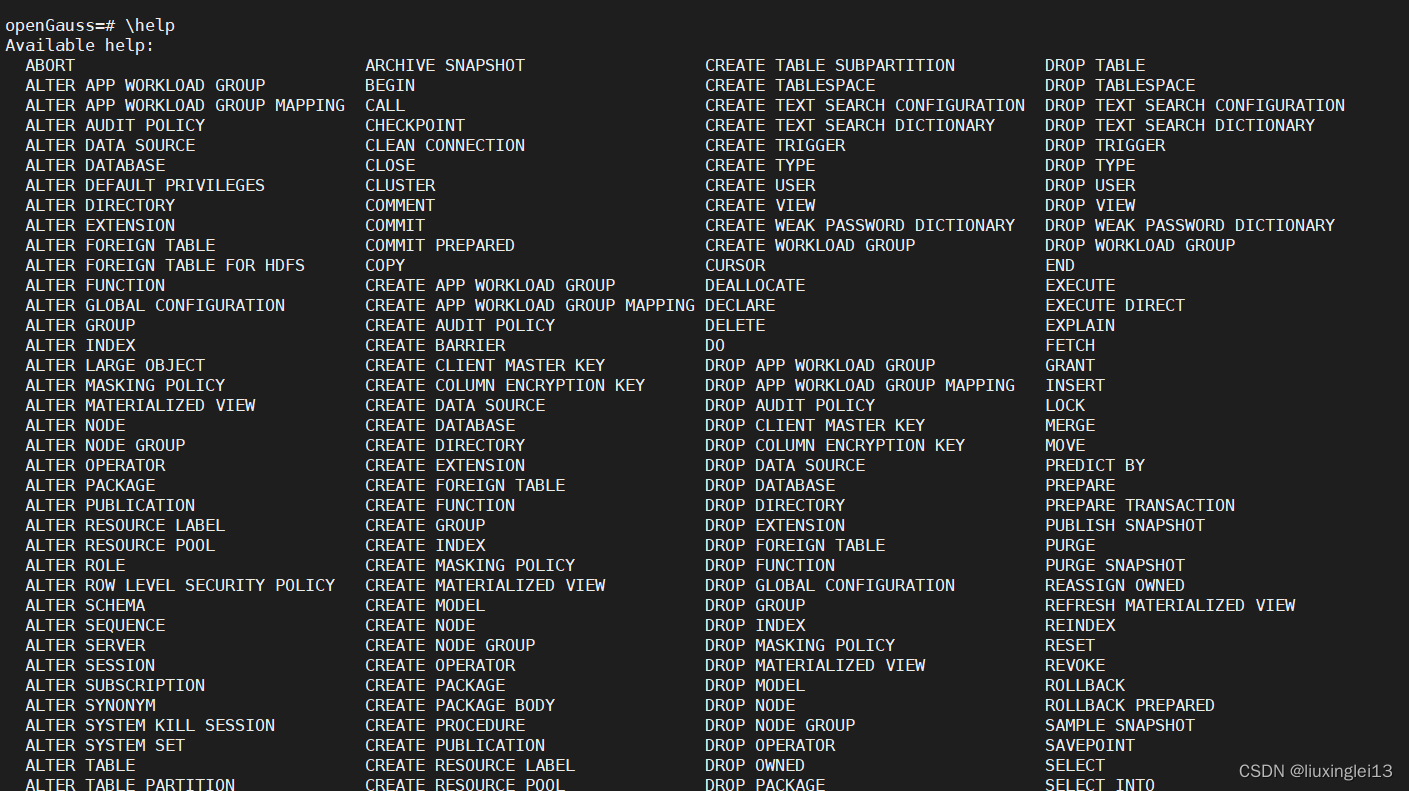1409x791 pixels.
Task: Click the REVOKE help entry
Action: pos(1075,665)
